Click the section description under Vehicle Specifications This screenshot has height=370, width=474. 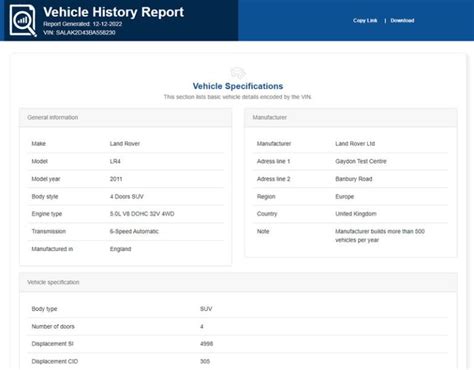point(238,97)
